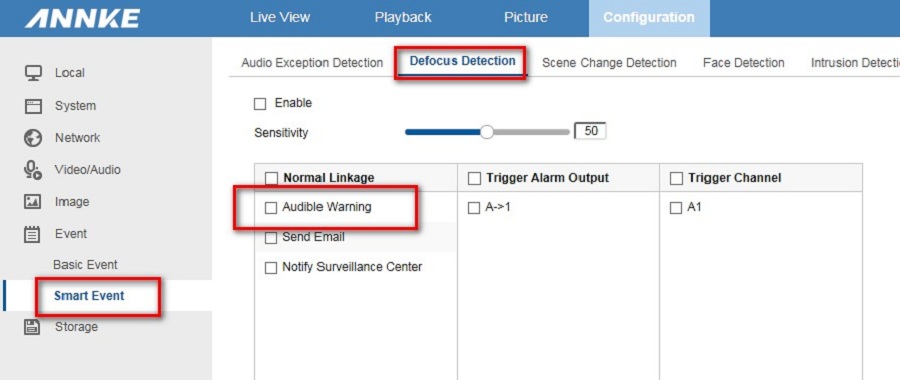The height and width of the screenshot is (380, 900).
Task: Check the Audible Warning option
Action: (271, 208)
